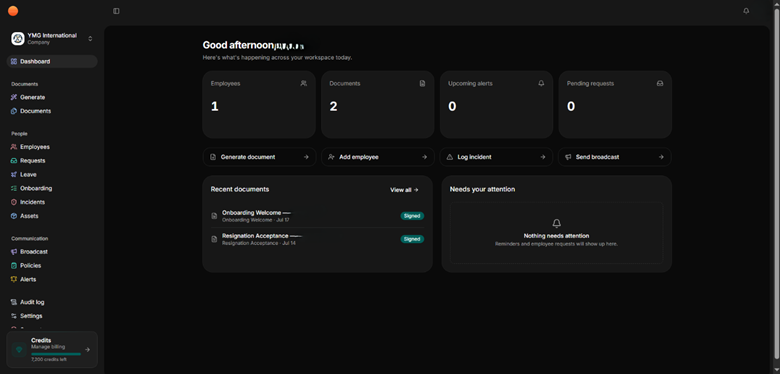Click the Nothing needs attention bell icon
Viewport: 780px width, 374px height.
coord(557,223)
